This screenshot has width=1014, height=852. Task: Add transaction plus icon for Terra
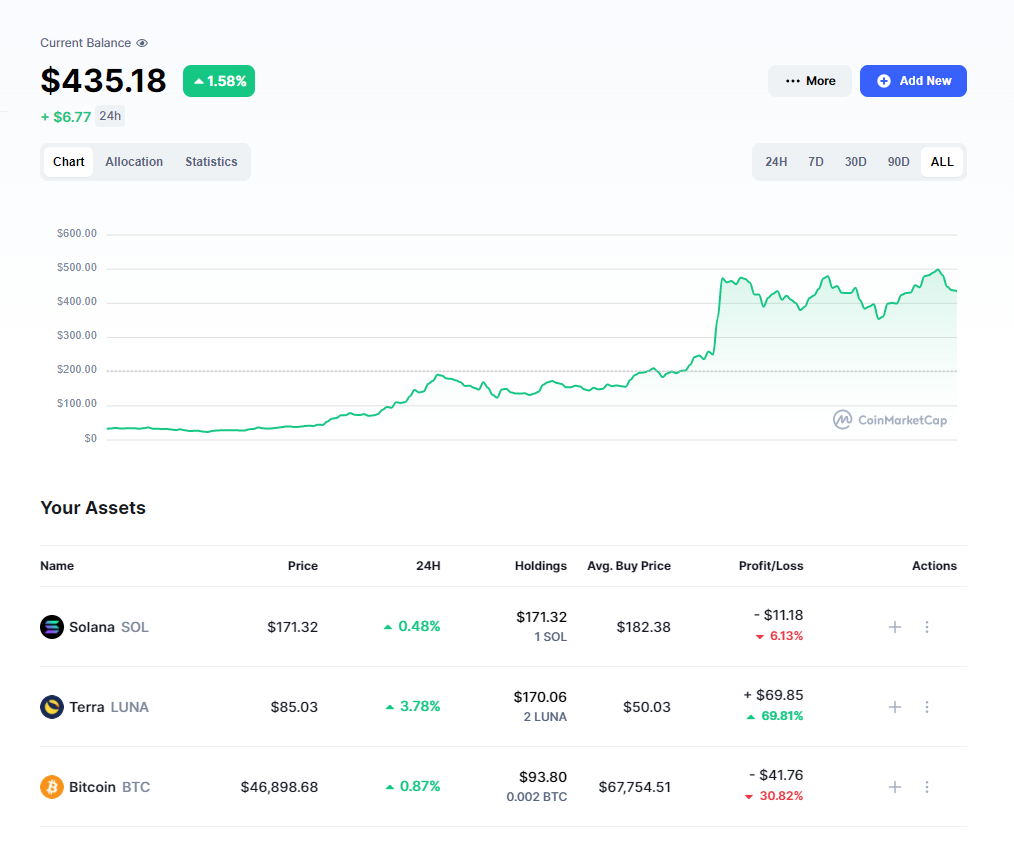pyautogui.click(x=895, y=707)
